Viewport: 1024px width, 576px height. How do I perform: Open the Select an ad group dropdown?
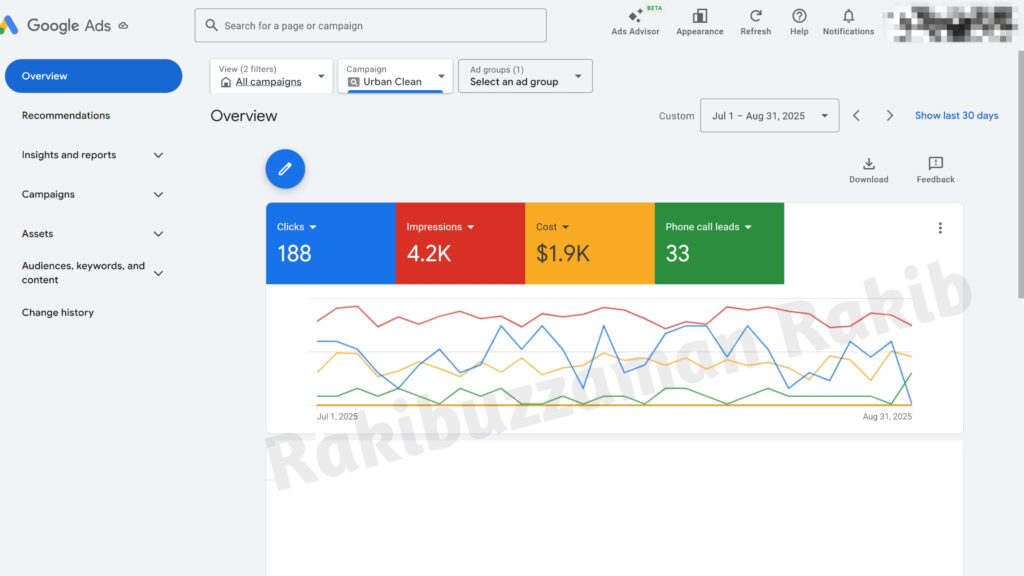tap(525, 76)
